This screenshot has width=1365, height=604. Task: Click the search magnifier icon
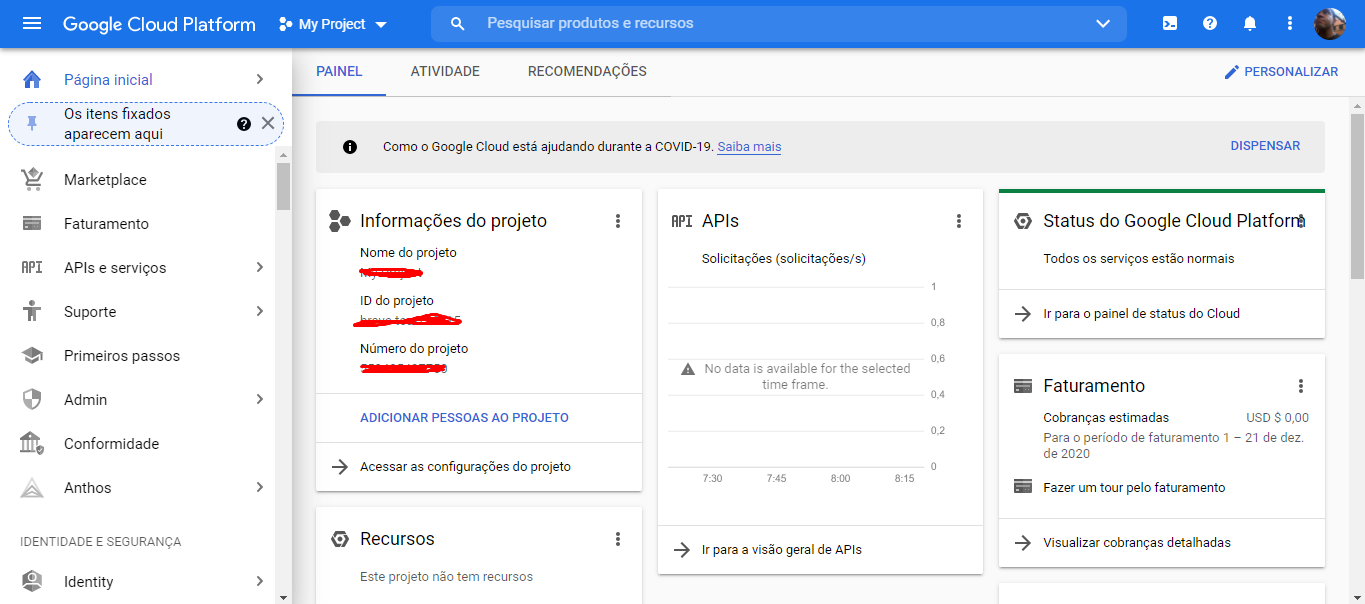[458, 23]
